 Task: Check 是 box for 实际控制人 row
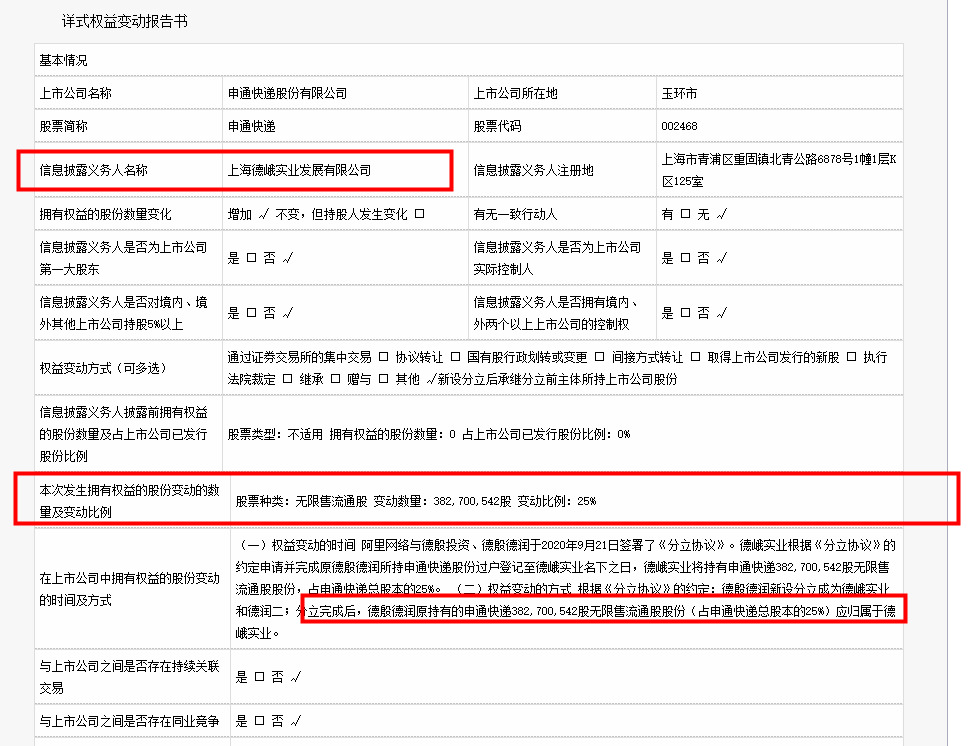pyautogui.click(x=685, y=258)
